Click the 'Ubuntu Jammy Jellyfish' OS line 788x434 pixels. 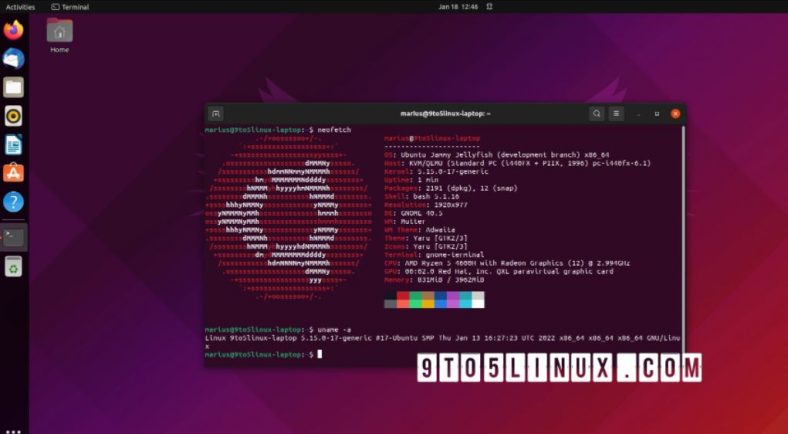tap(497, 155)
